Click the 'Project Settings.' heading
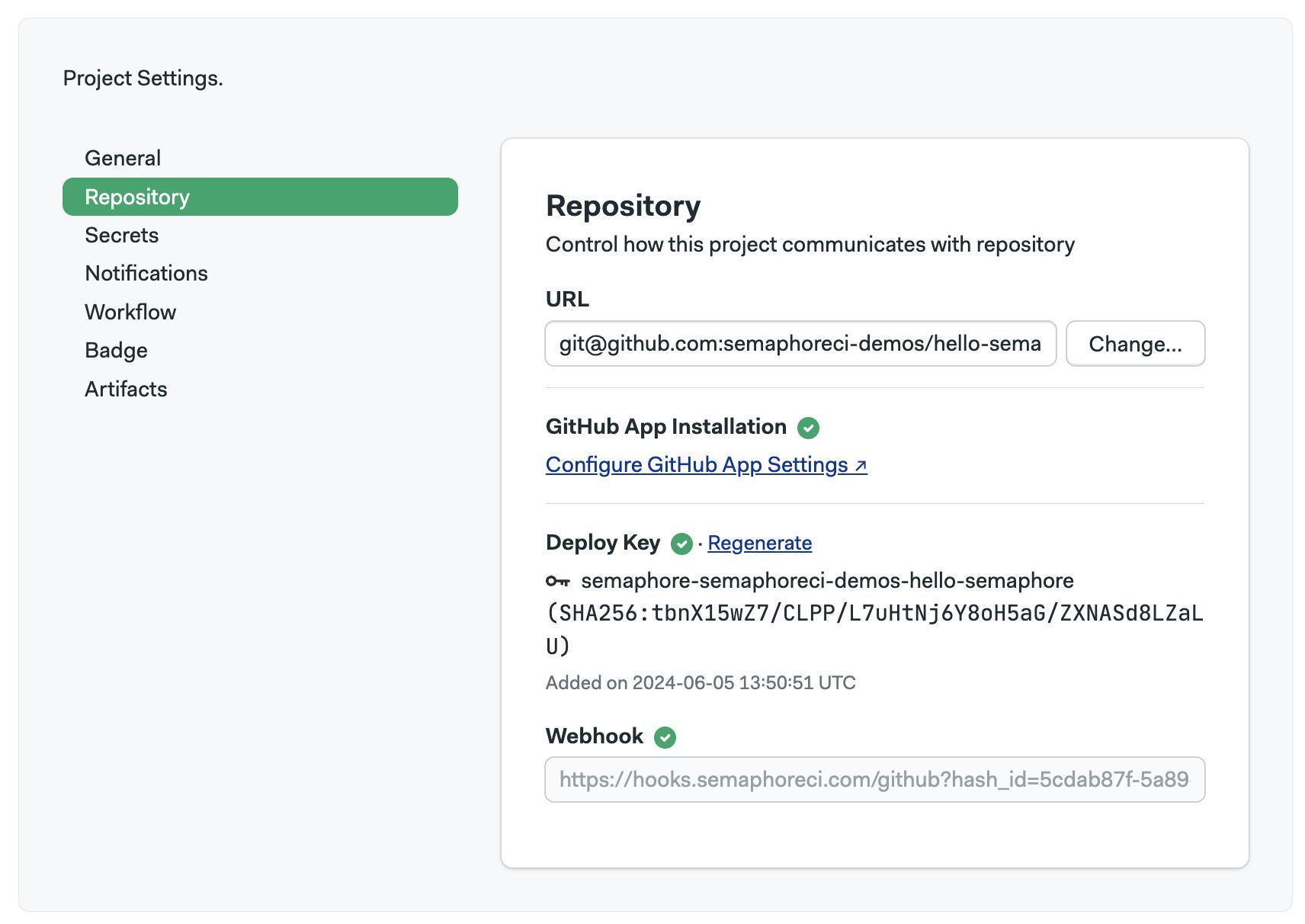 (143, 78)
